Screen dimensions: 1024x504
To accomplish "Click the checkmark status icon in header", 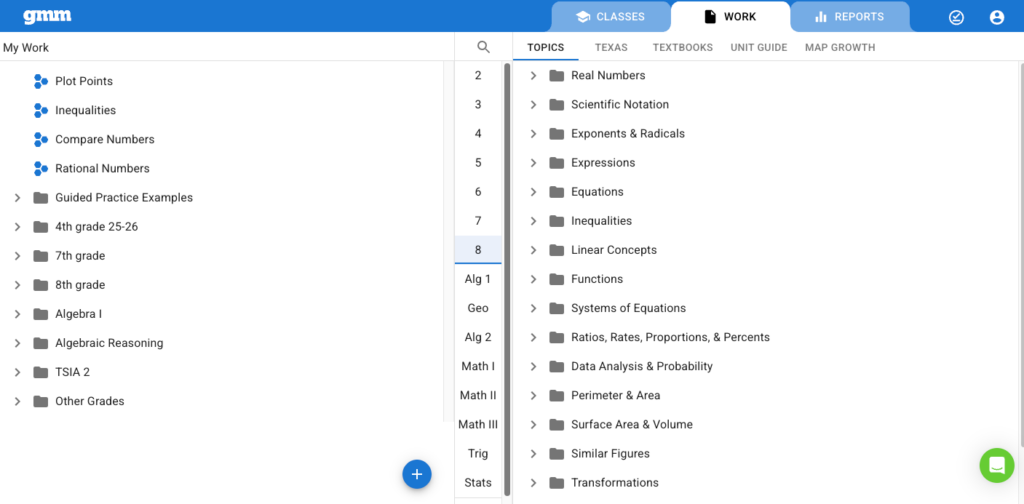I will tap(956, 17).
